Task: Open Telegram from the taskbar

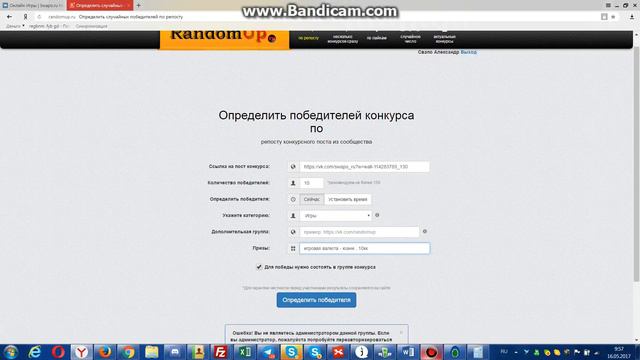Action: tap(269, 352)
